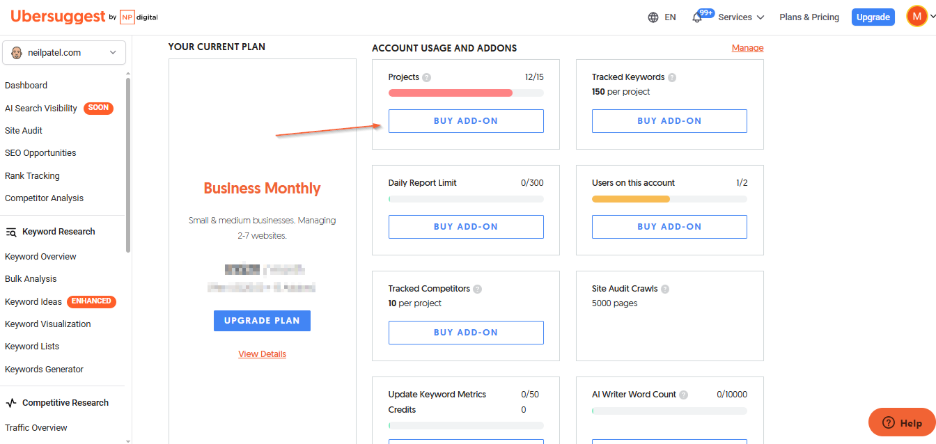Click help icon next to AI Writer Word Count

[683, 394]
